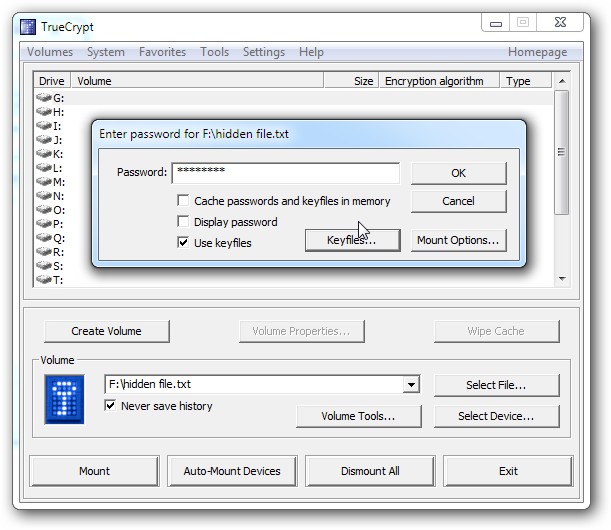Open the Favorites menu

pos(162,52)
